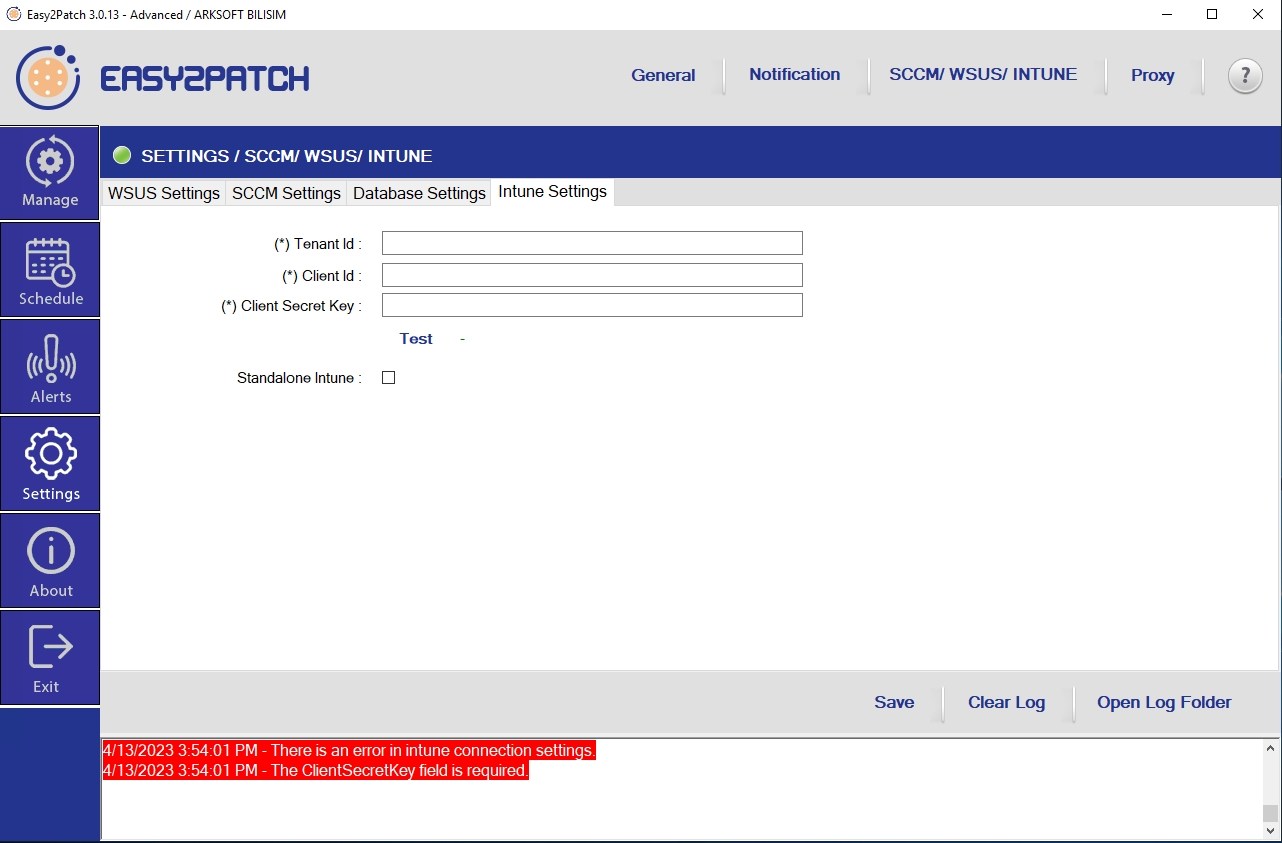Open the General settings menu
Viewport: 1282px width, 843px height.
pyautogui.click(x=663, y=75)
